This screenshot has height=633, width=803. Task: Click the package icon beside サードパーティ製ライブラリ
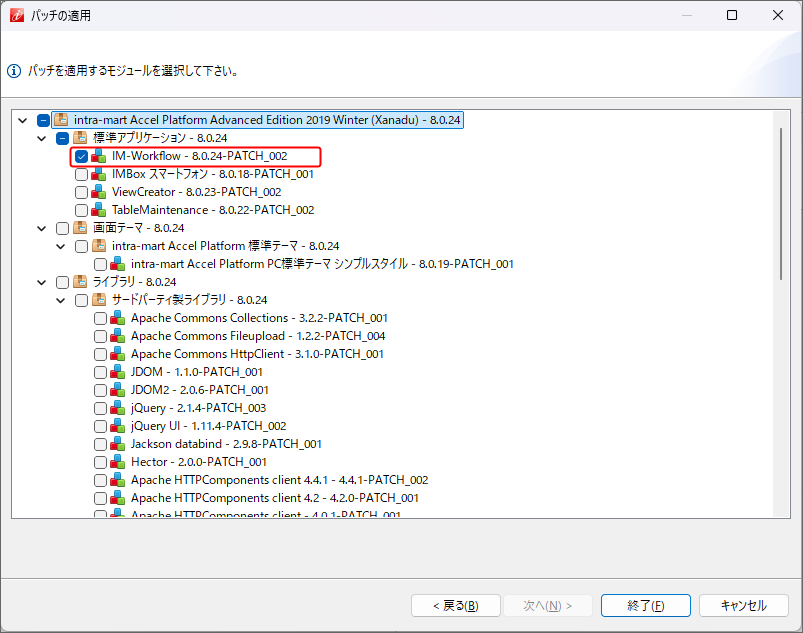point(99,300)
